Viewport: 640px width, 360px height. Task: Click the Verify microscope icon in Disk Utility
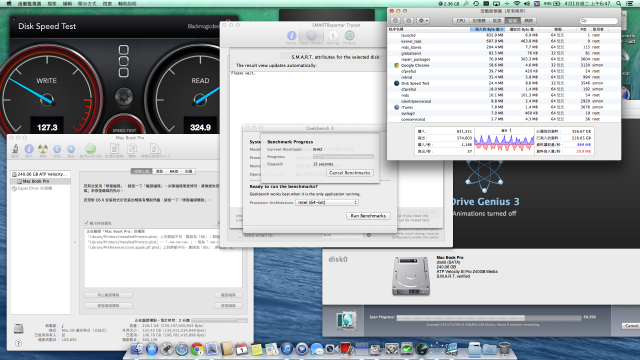[16, 150]
